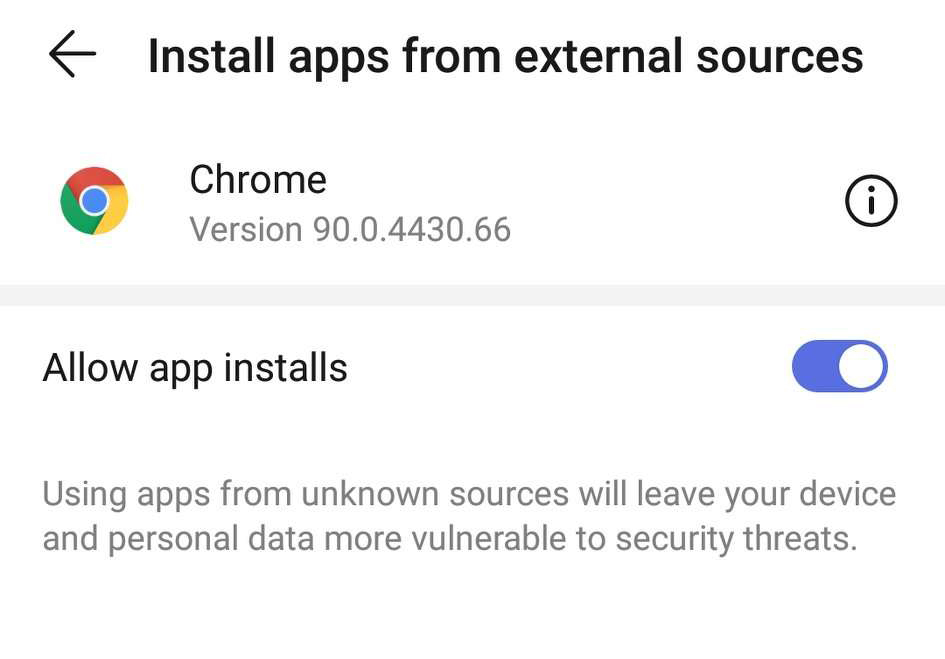Disable the Allow app installs switch
The width and height of the screenshot is (945, 659).
tap(839, 367)
